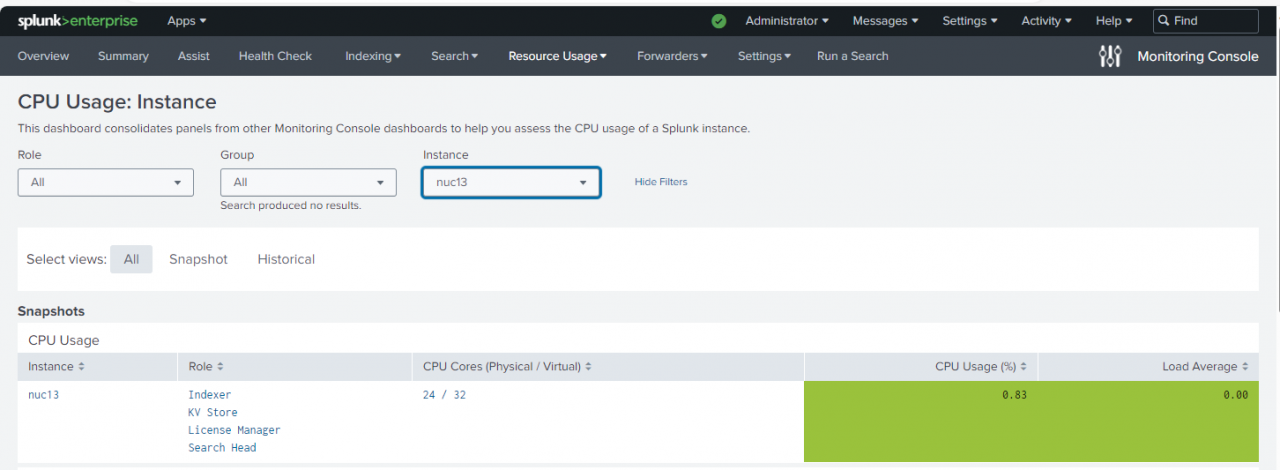Click 'Search produced no results.' message

pyautogui.click(x=291, y=205)
